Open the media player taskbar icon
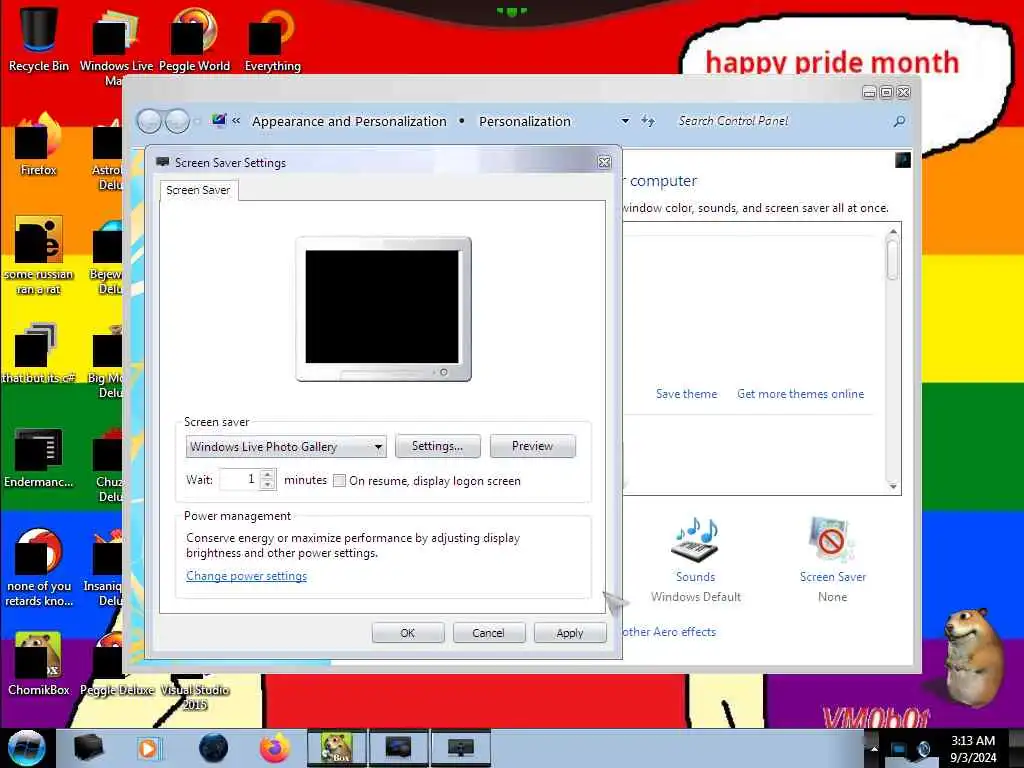Screen dimensions: 1024x768 click(149, 748)
